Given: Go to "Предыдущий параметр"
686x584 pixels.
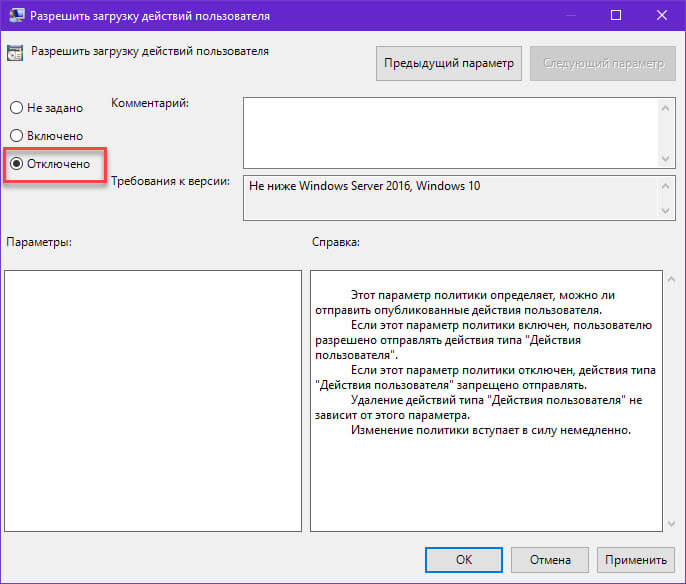Looking at the screenshot, I should pos(448,63).
